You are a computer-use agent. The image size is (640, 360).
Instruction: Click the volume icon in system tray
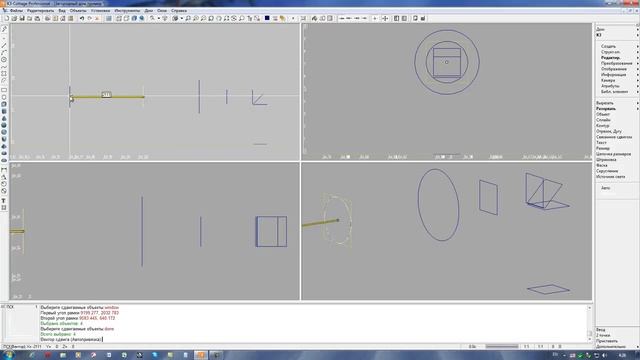[604, 356]
